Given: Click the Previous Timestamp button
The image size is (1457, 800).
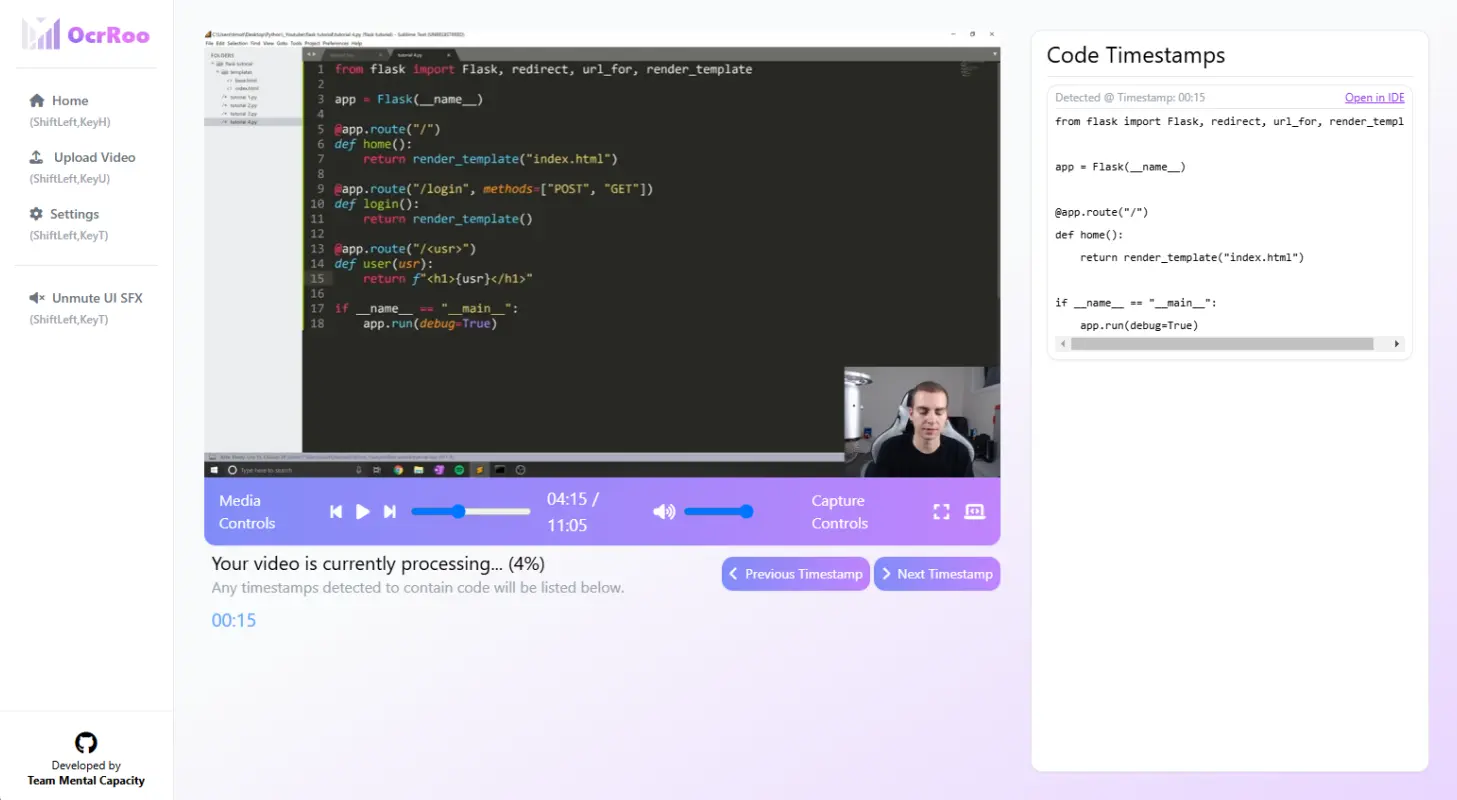Looking at the screenshot, I should pyautogui.click(x=795, y=574).
